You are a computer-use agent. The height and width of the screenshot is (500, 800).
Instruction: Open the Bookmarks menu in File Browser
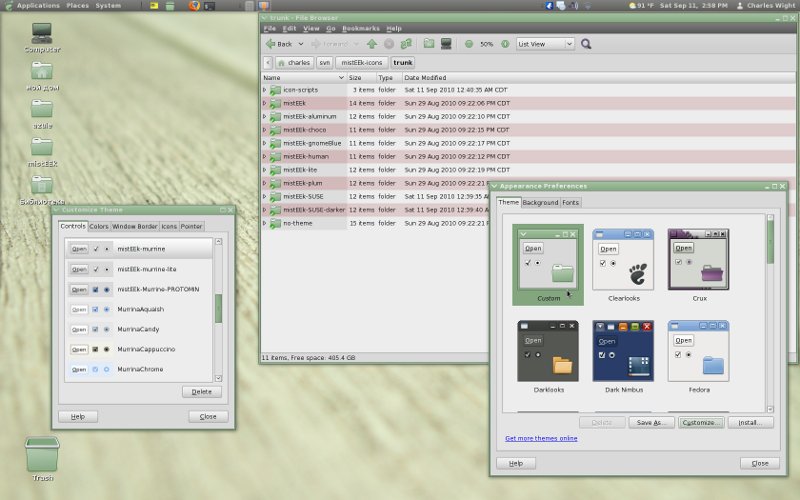(x=361, y=29)
